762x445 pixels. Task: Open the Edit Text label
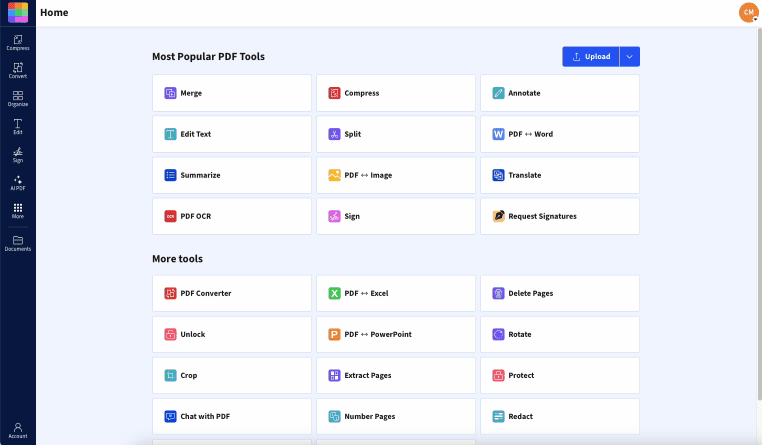pyautogui.click(x=196, y=134)
